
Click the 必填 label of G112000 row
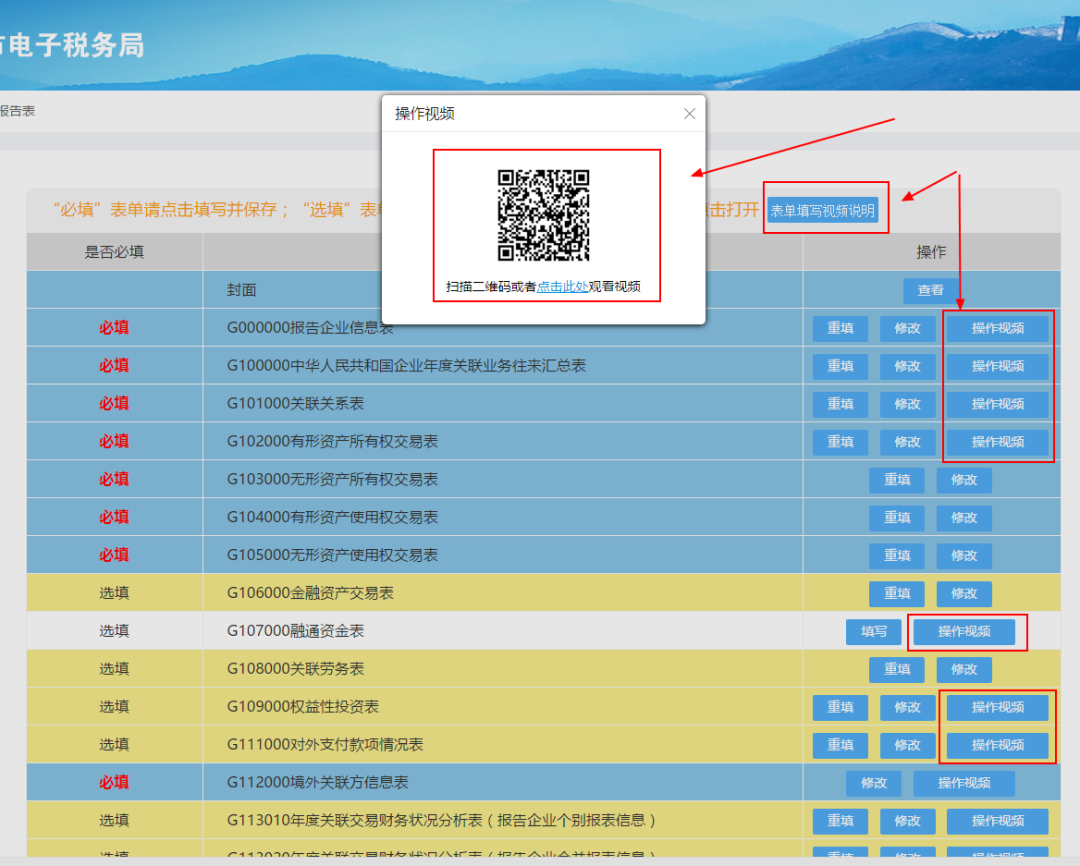tap(114, 783)
